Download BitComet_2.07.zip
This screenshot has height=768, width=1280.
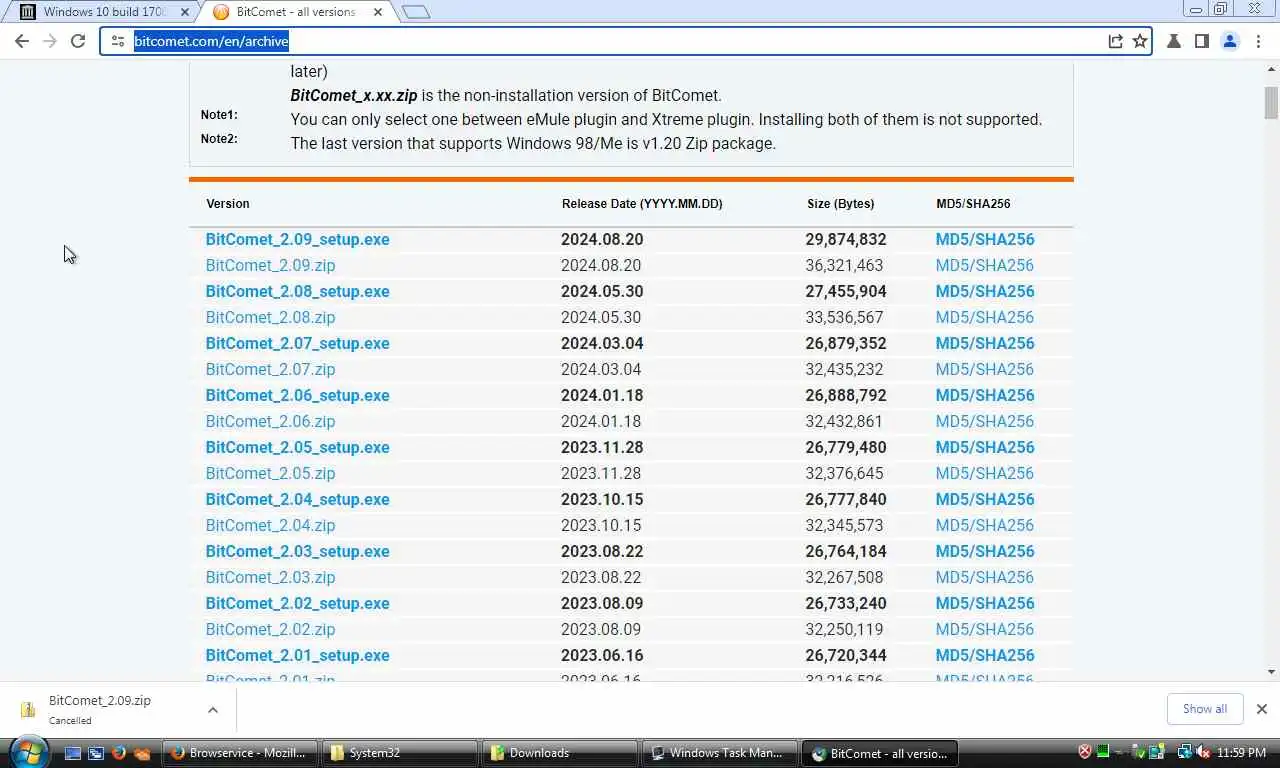coord(270,369)
